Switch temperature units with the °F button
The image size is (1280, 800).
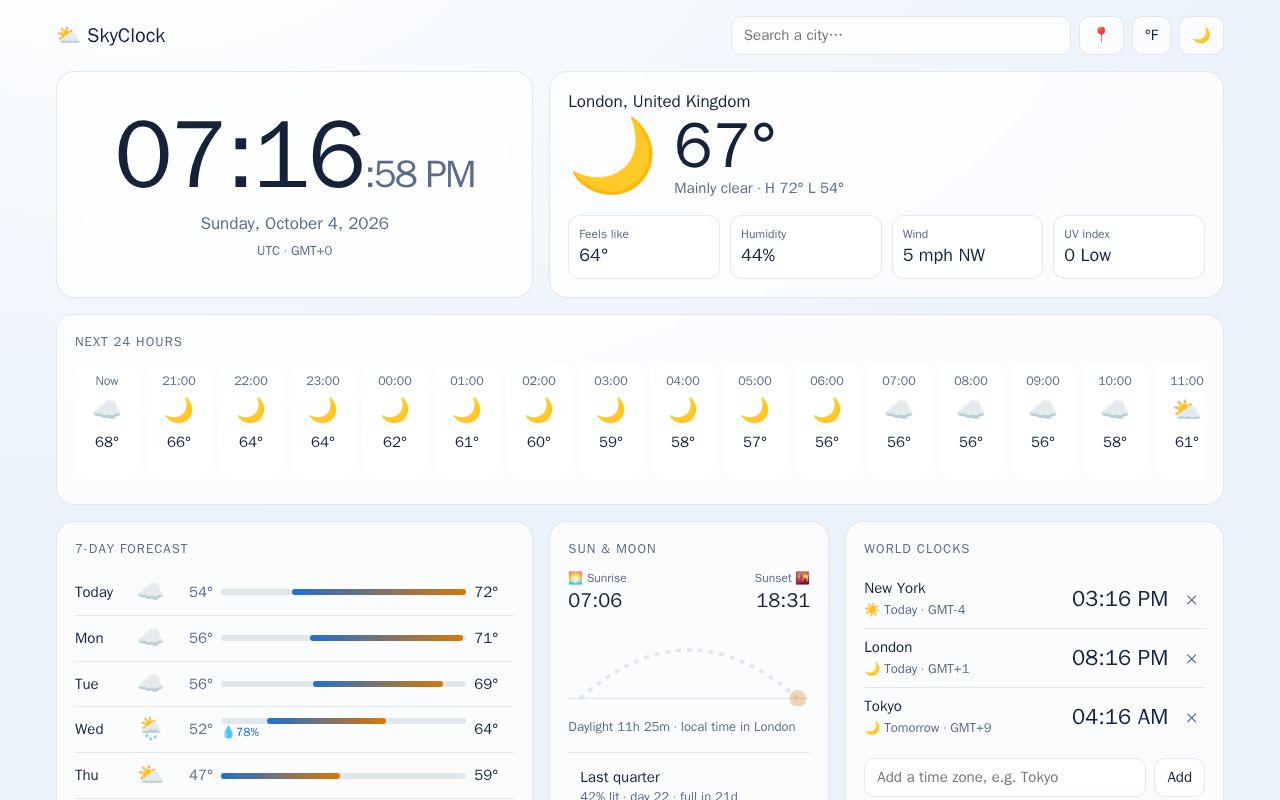[x=1151, y=35]
